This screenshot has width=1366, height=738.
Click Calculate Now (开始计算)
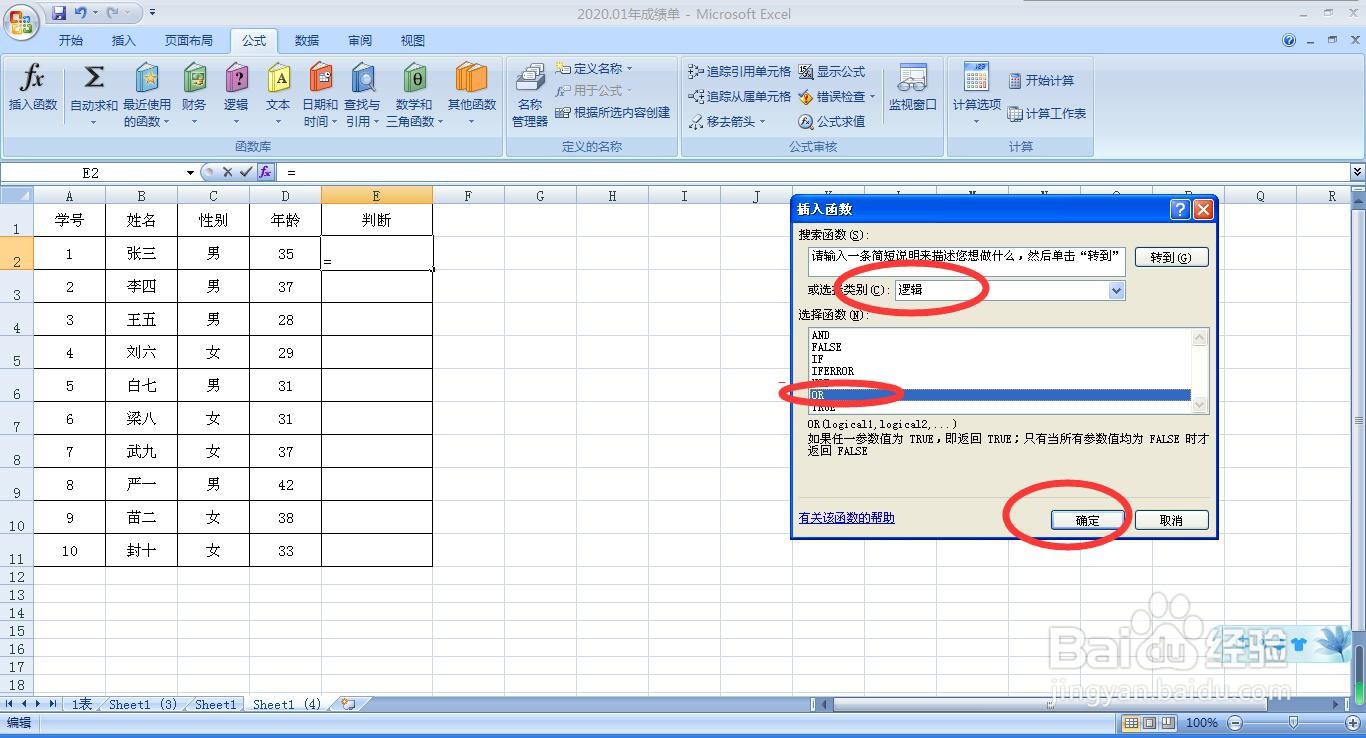point(1041,81)
